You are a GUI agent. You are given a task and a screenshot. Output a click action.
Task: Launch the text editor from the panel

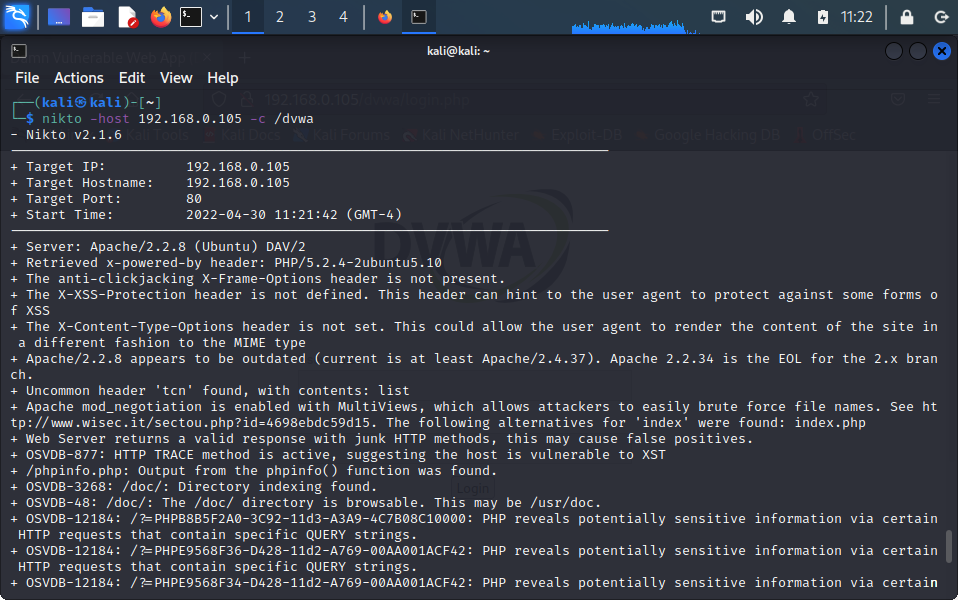point(127,17)
